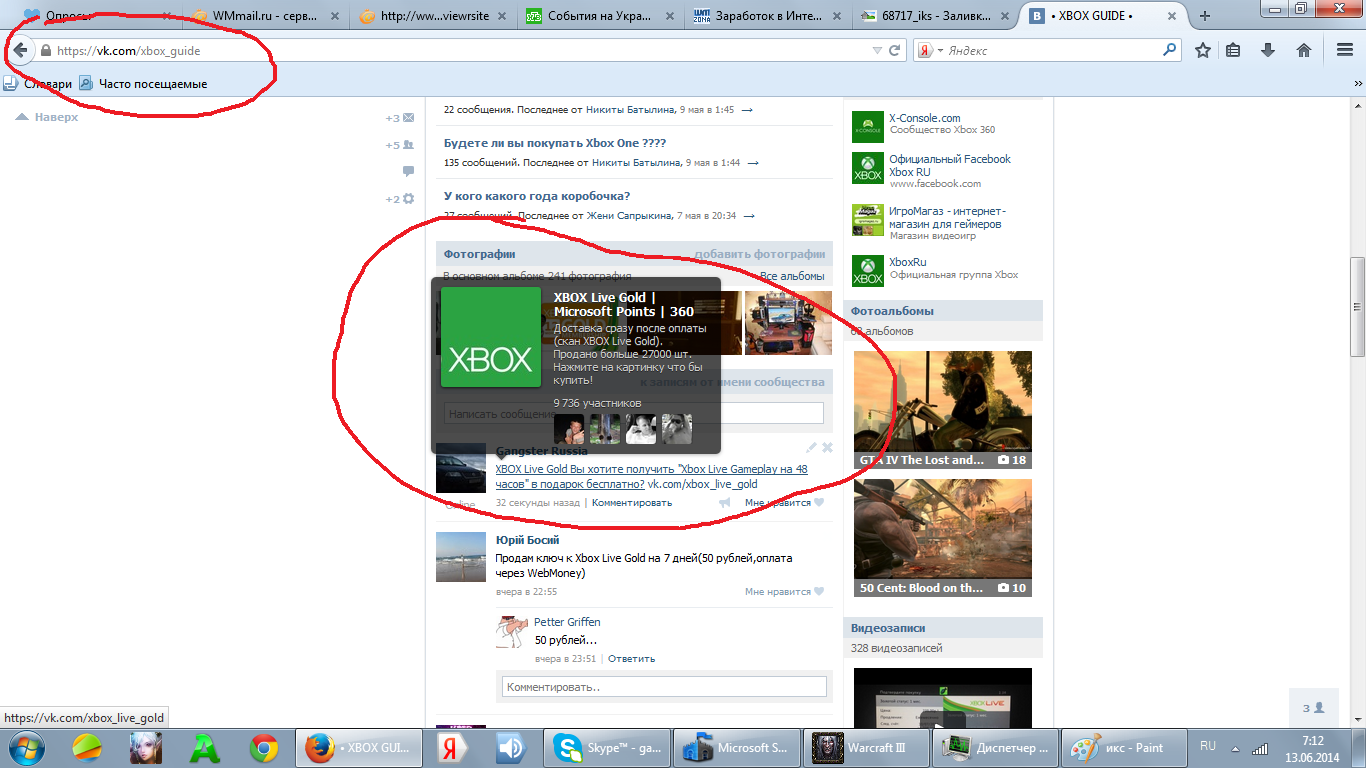
Task: Click the search magnifier icon
Action: 1169,50
